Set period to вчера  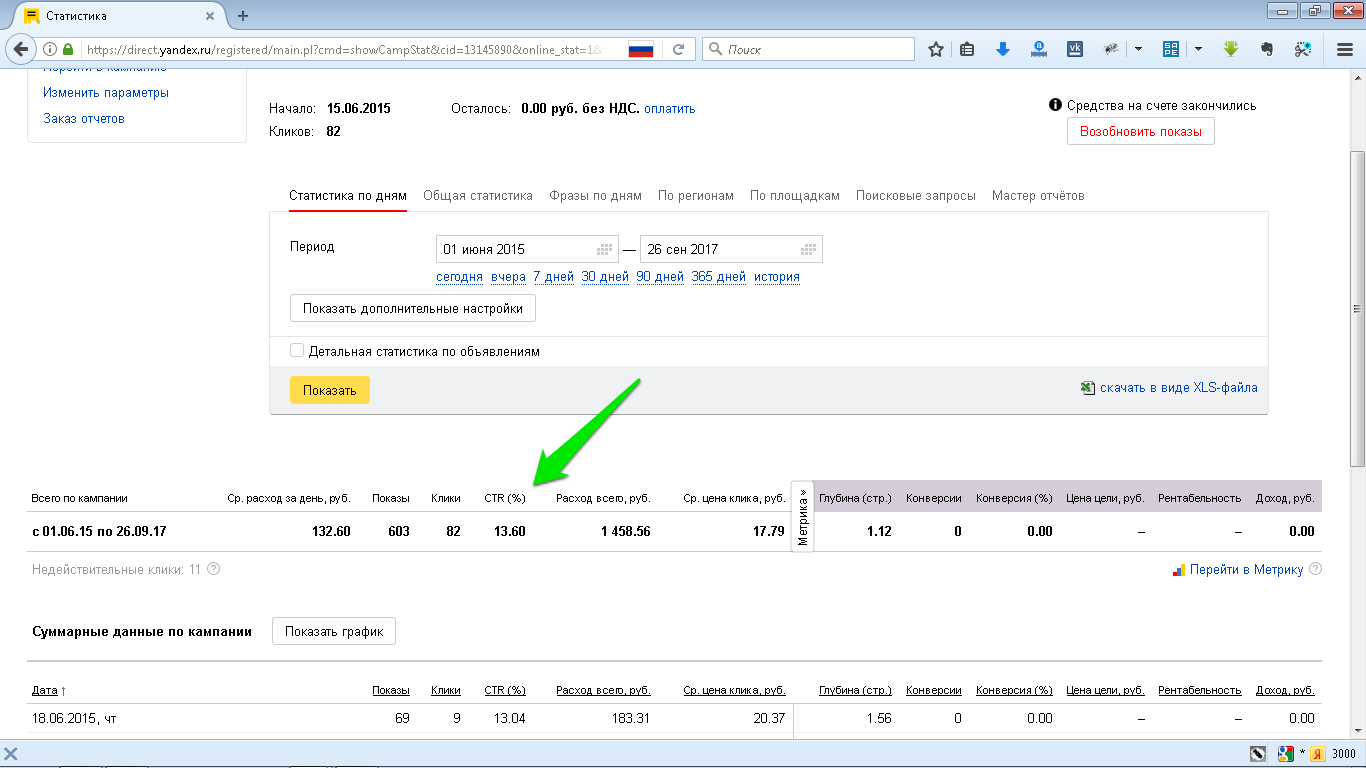coord(509,277)
